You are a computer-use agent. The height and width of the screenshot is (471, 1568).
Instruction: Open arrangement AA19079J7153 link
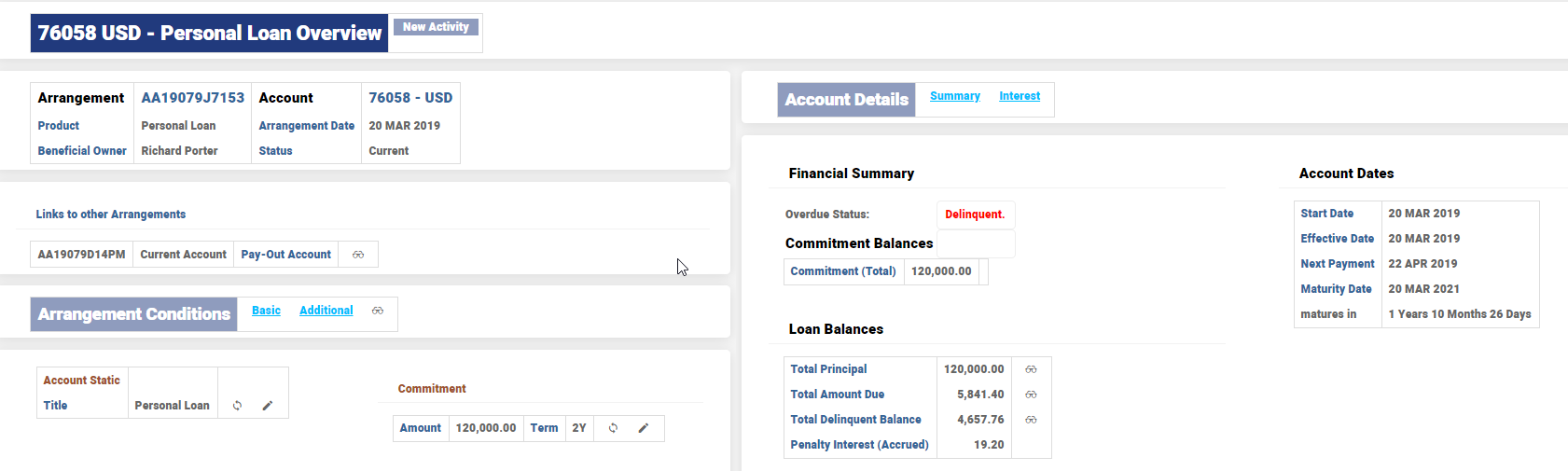coord(192,98)
